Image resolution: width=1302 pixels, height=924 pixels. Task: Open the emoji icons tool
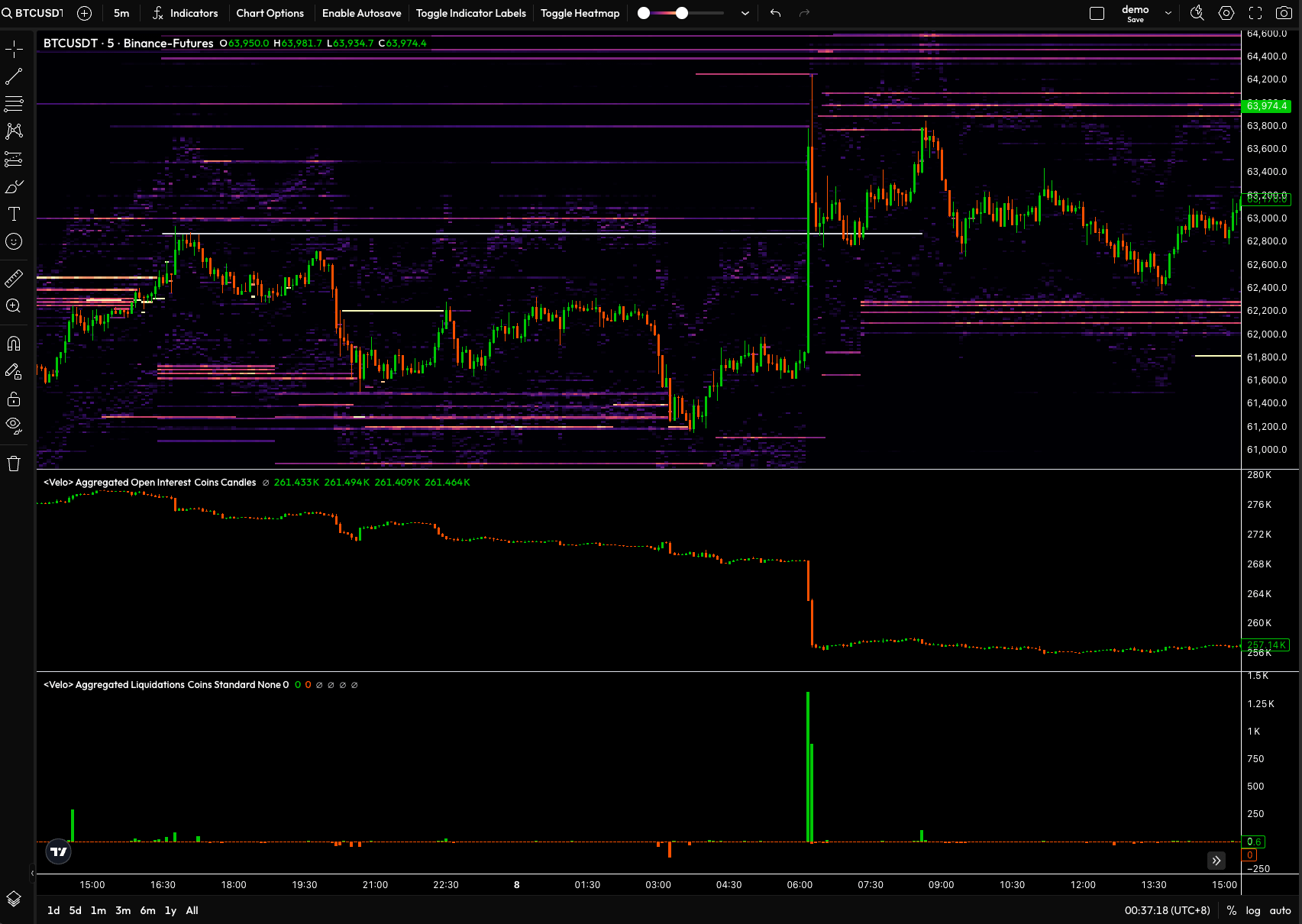click(14, 241)
